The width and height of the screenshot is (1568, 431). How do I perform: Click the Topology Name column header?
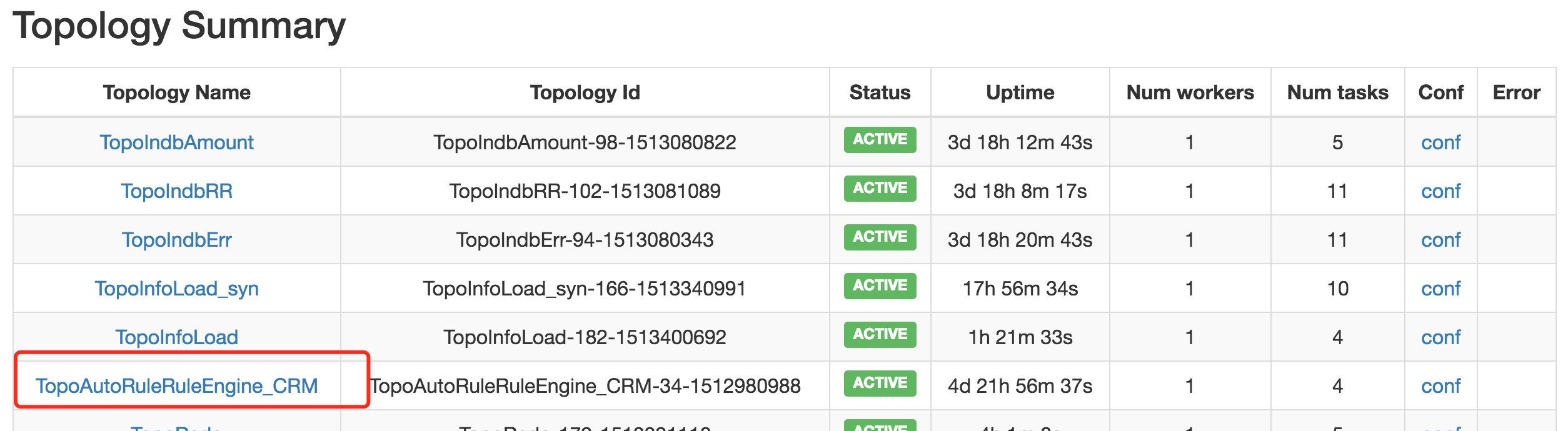click(176, 92)
